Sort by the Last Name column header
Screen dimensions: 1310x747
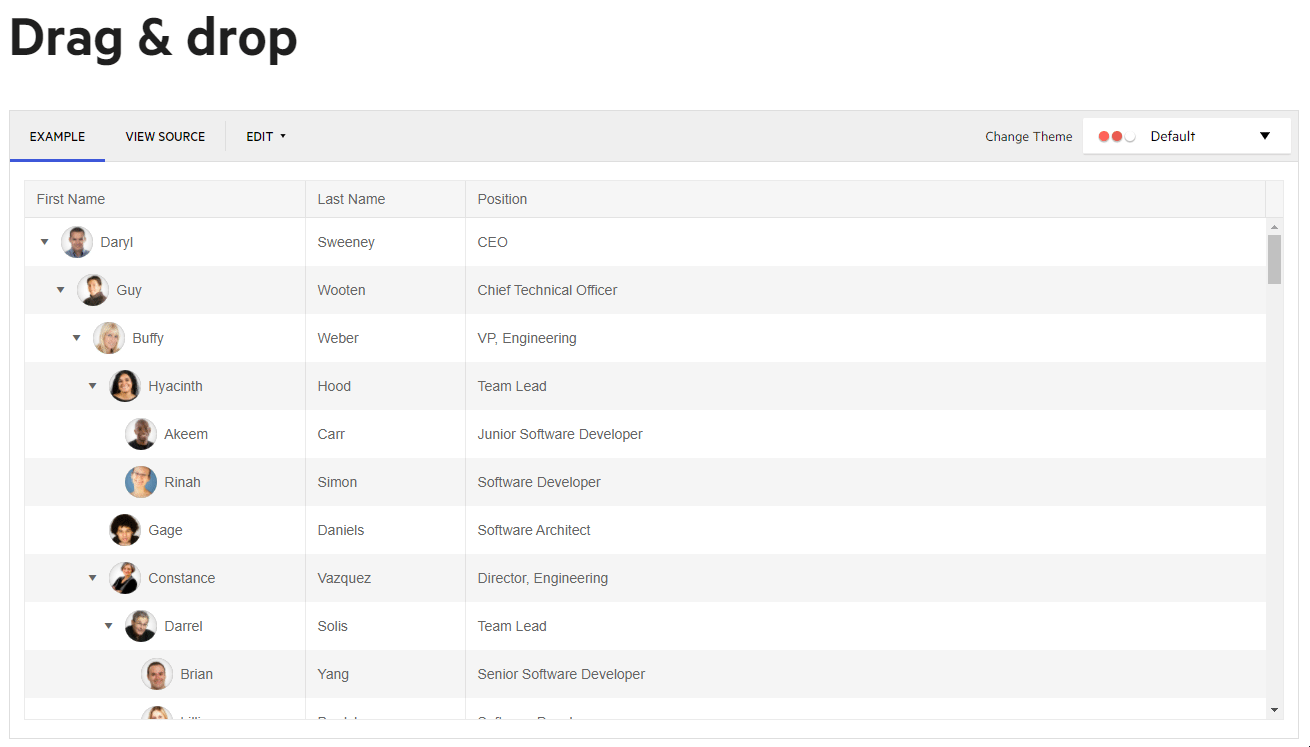[351, 199]
